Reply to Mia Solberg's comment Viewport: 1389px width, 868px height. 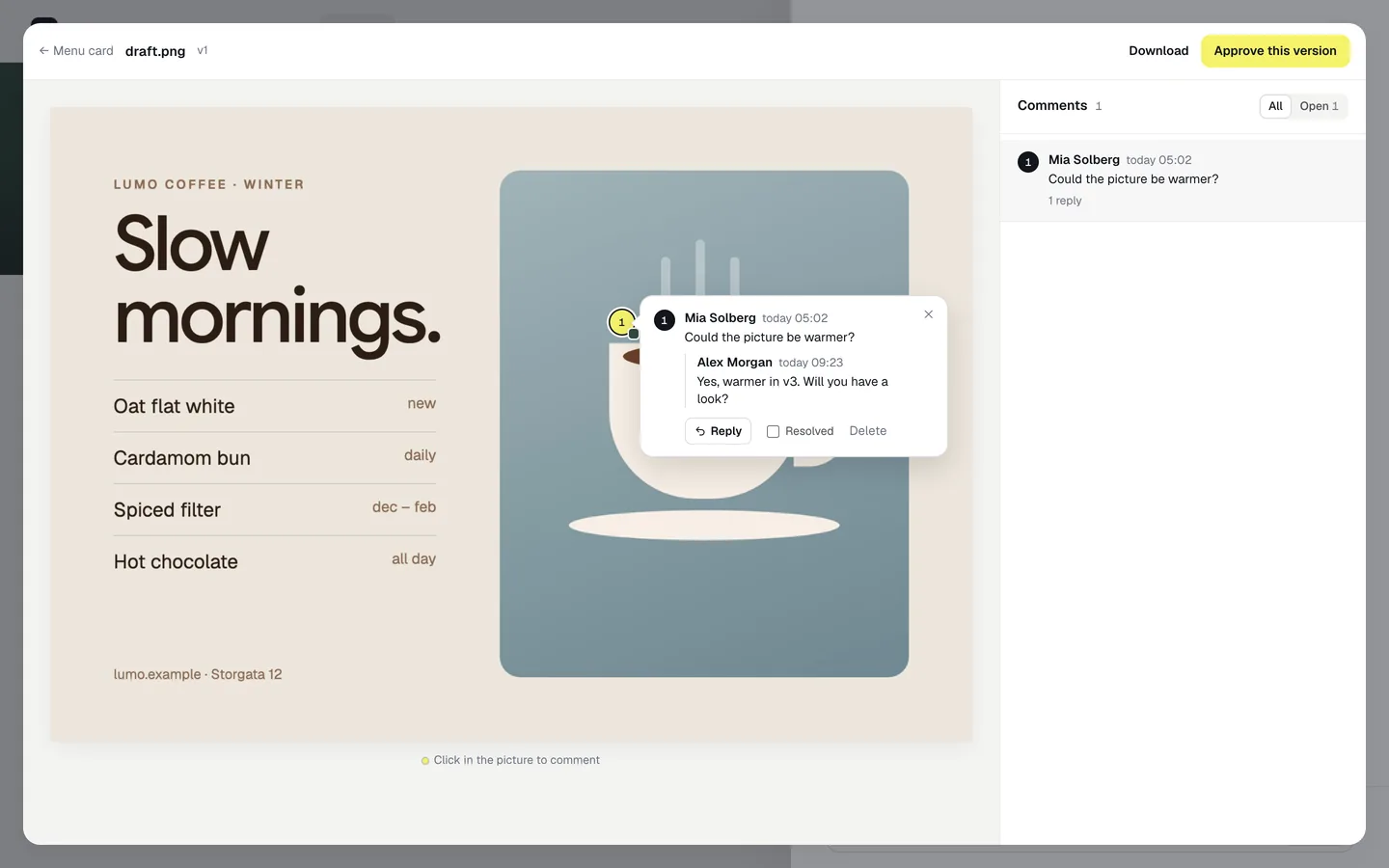[719, 431]
